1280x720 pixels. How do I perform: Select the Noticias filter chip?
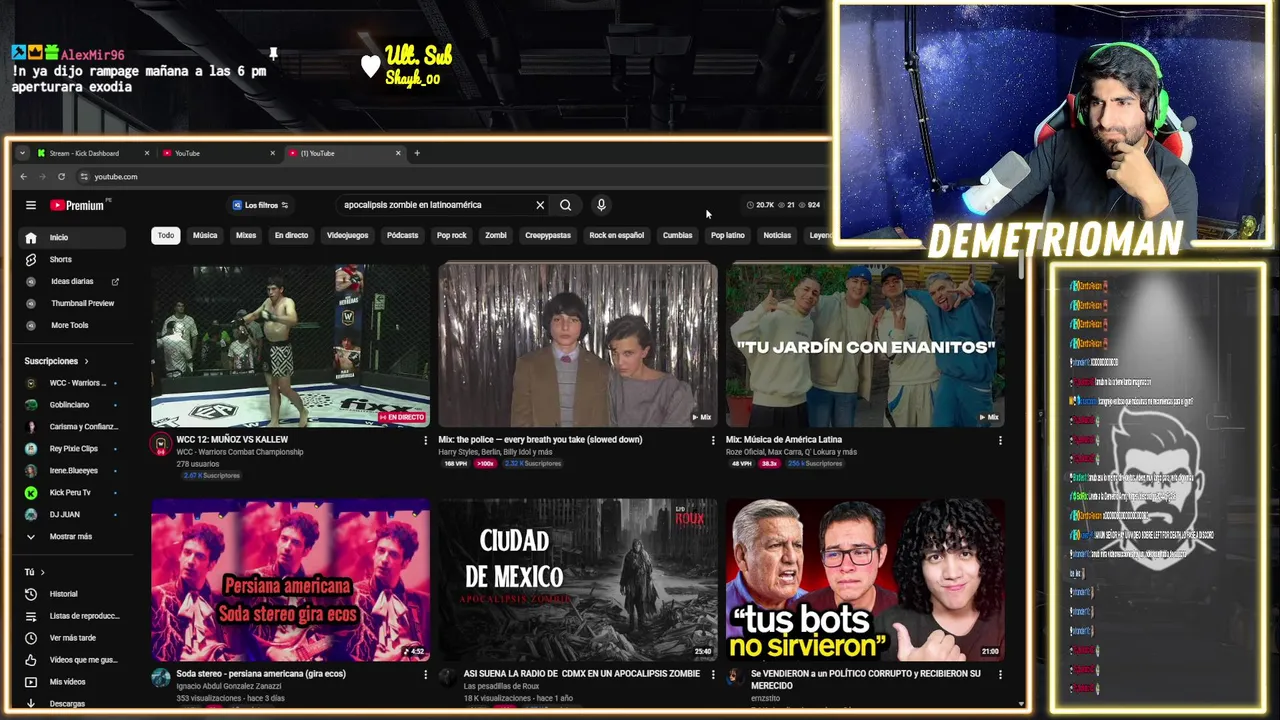click(x=777, y=236)
